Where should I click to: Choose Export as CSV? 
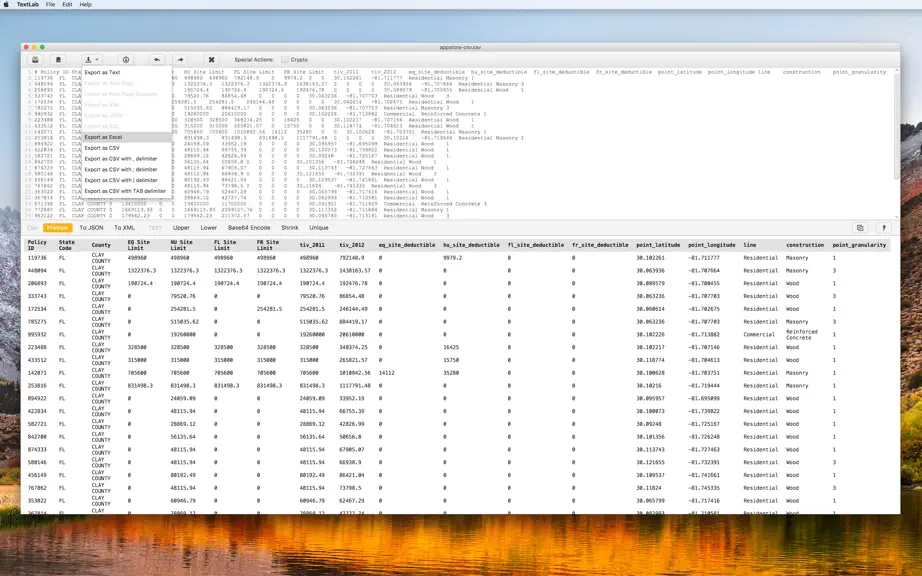tap(126, 148)
